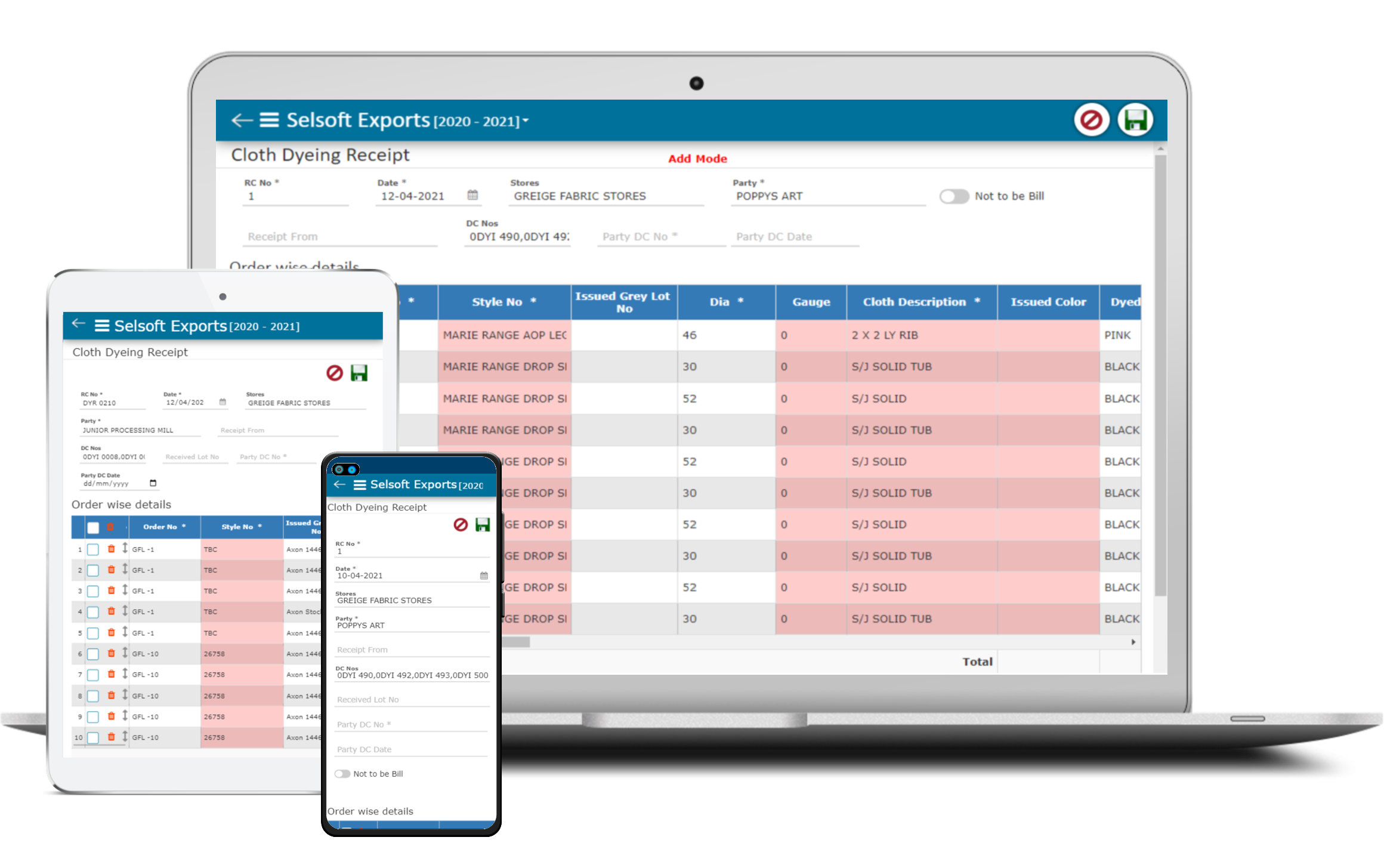Delete row 1 in the tablet table
Screen dimensions: 1384x868
[111, 549]
